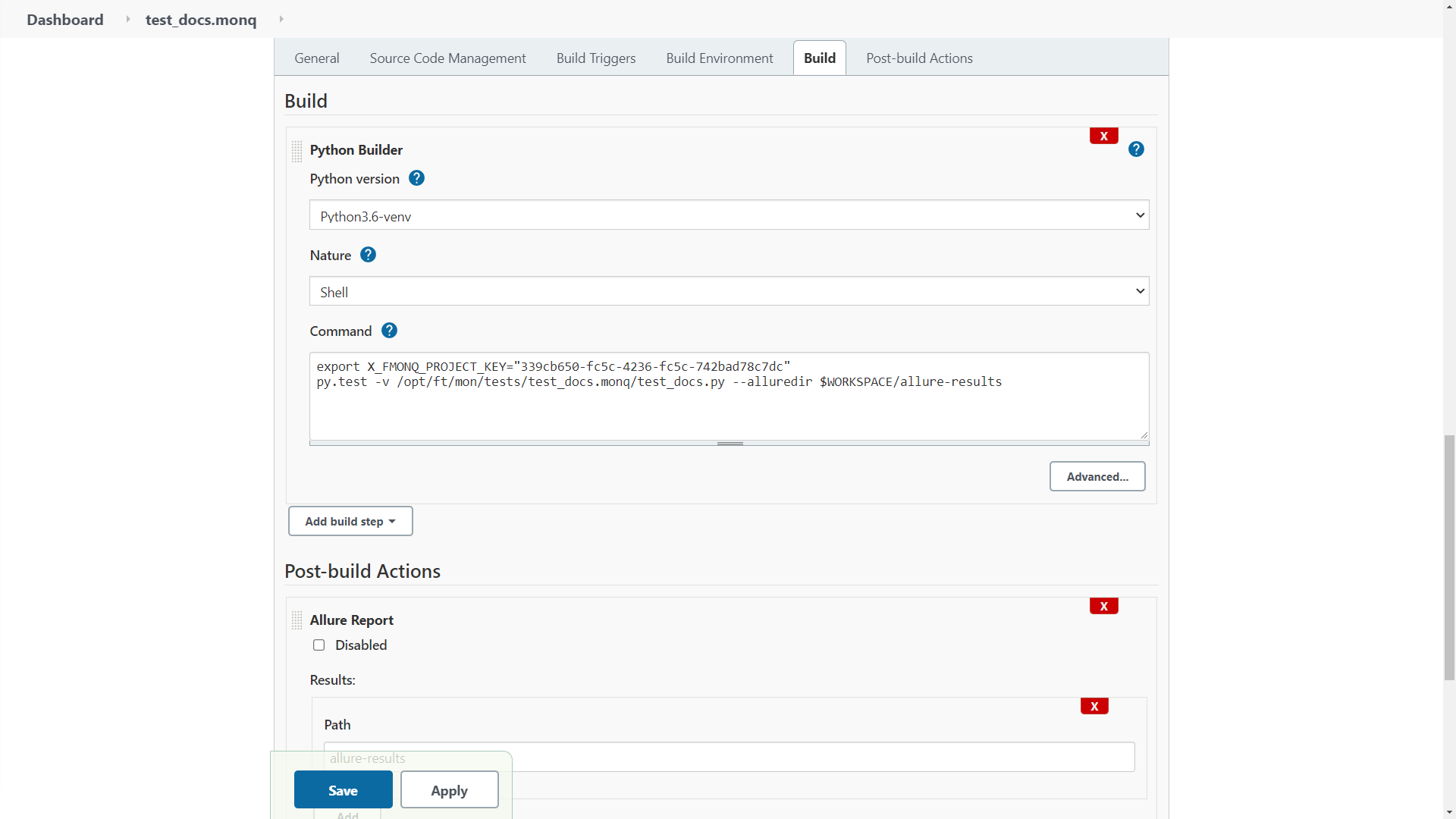Click the Command textarea resize bar
This screenshot has width=1456, height=819.
pos(730,444)
